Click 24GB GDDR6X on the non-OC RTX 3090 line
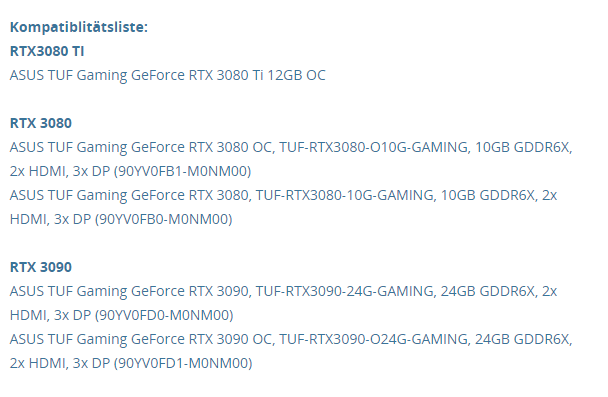608x397 pixels. click(x=488, y=291)
